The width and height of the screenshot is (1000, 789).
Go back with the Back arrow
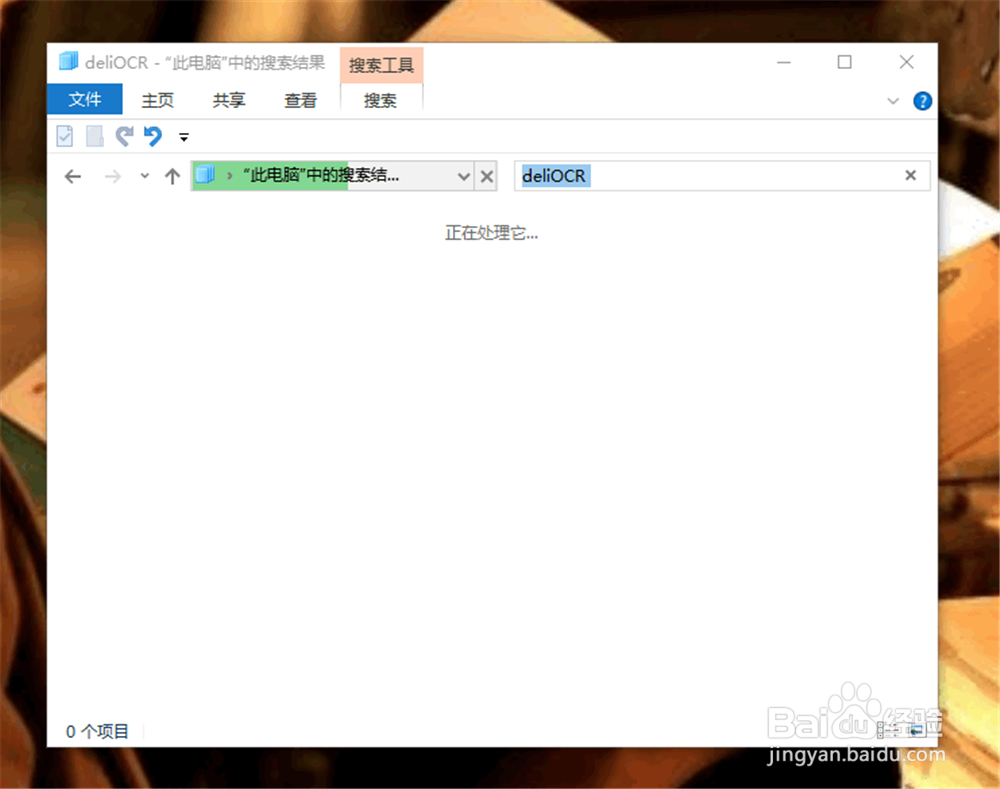click(73, 177)
